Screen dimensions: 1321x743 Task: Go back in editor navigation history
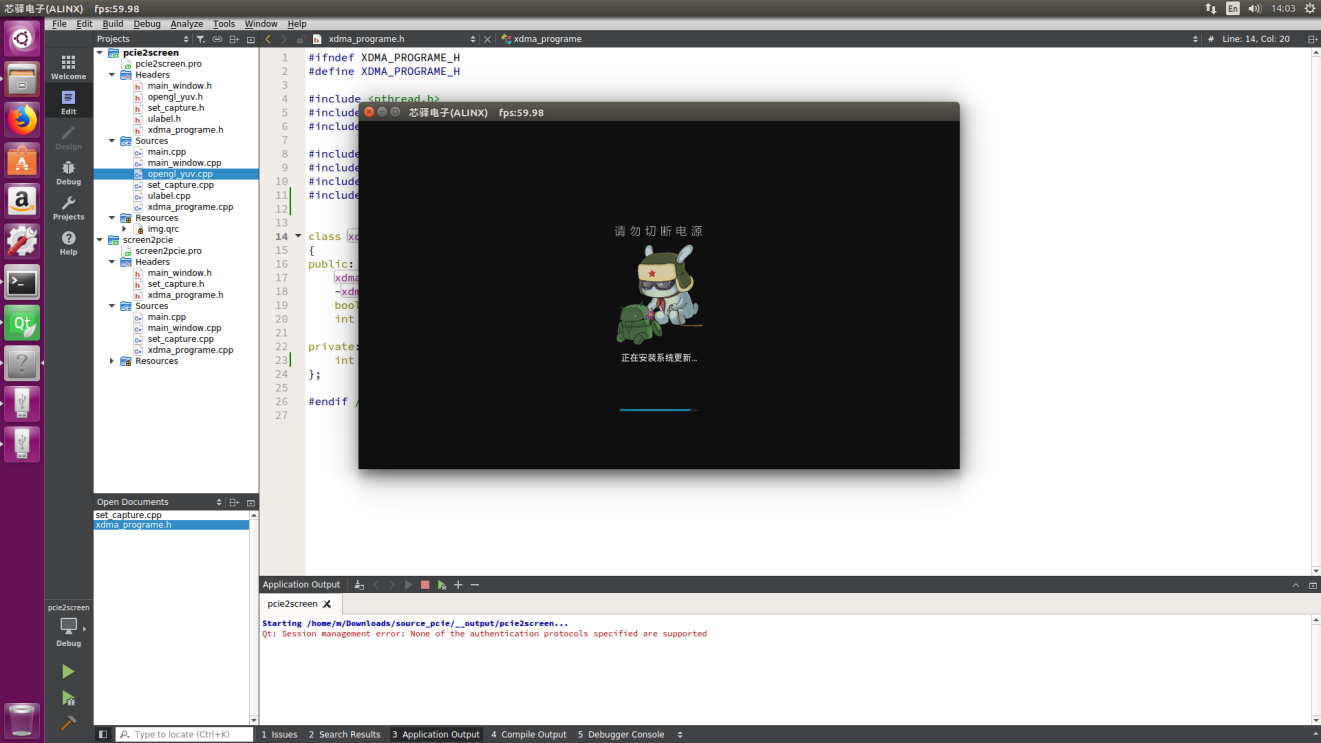pos(268,39)
